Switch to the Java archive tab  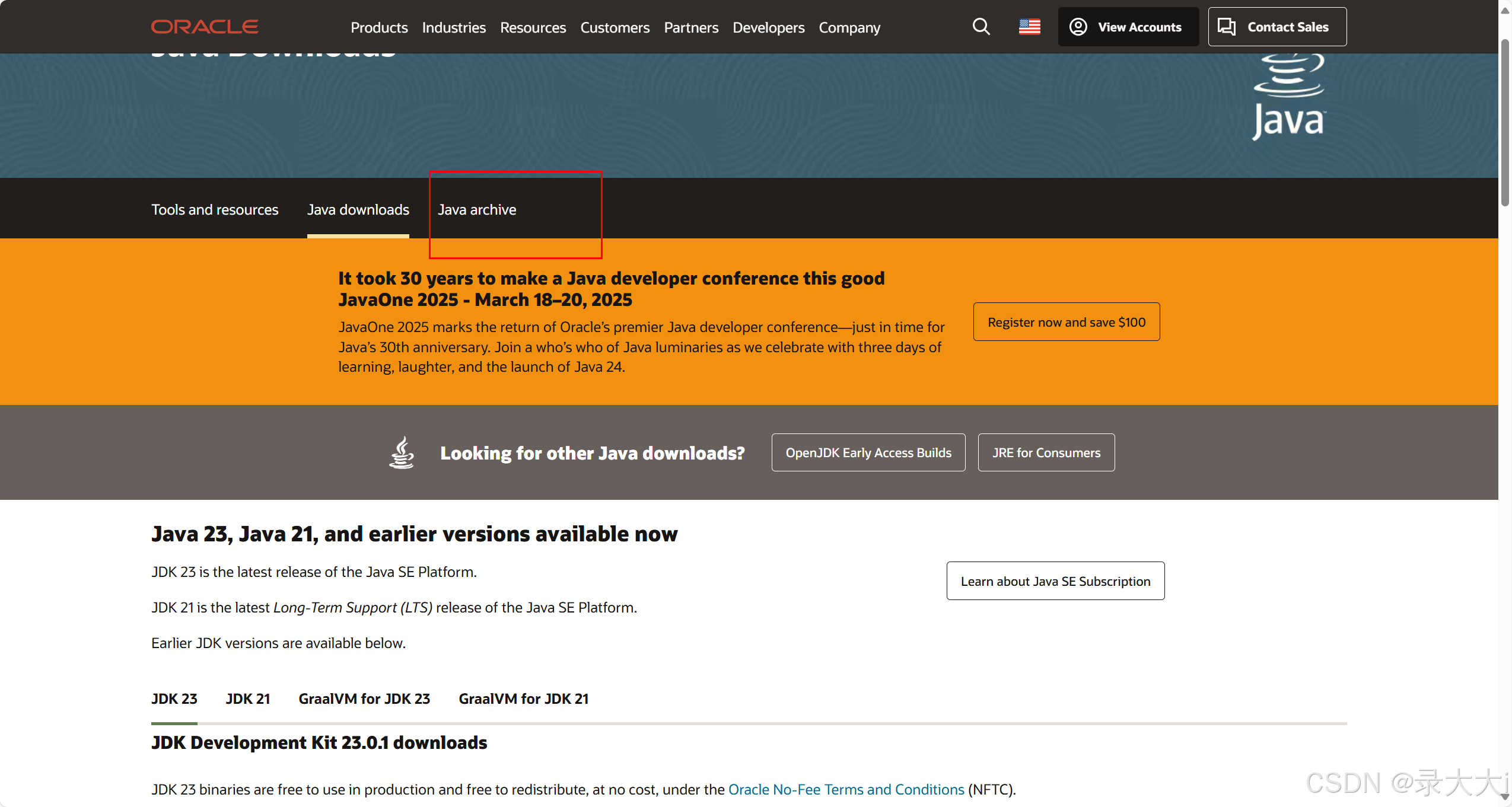477,209
